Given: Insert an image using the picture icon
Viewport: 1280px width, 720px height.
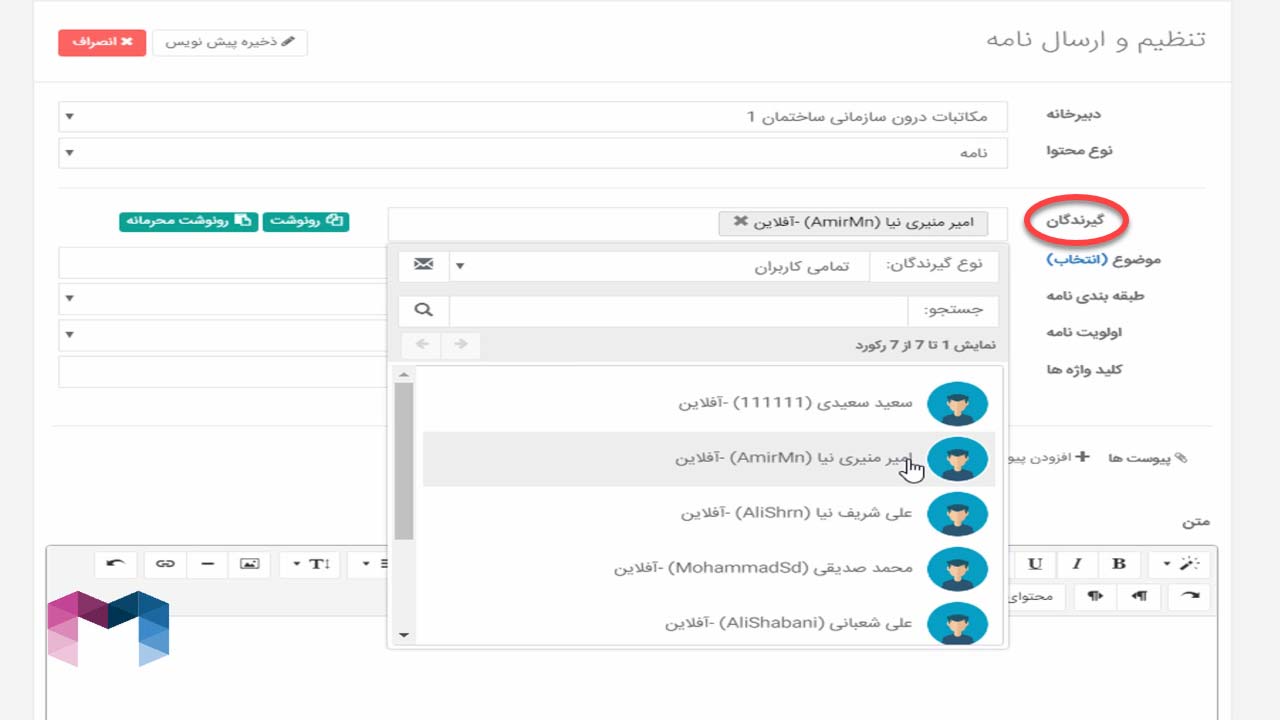Looking at the screenshot, I should 249,564.
